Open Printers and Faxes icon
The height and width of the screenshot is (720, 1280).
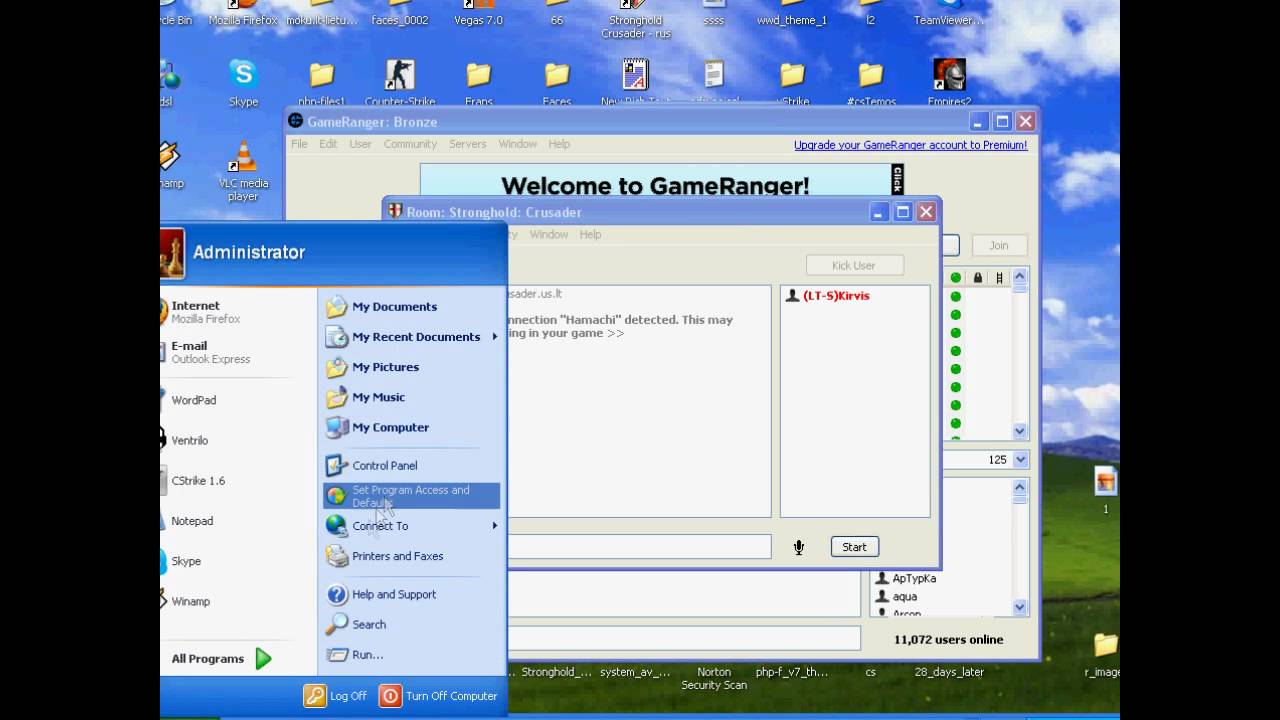337,556
